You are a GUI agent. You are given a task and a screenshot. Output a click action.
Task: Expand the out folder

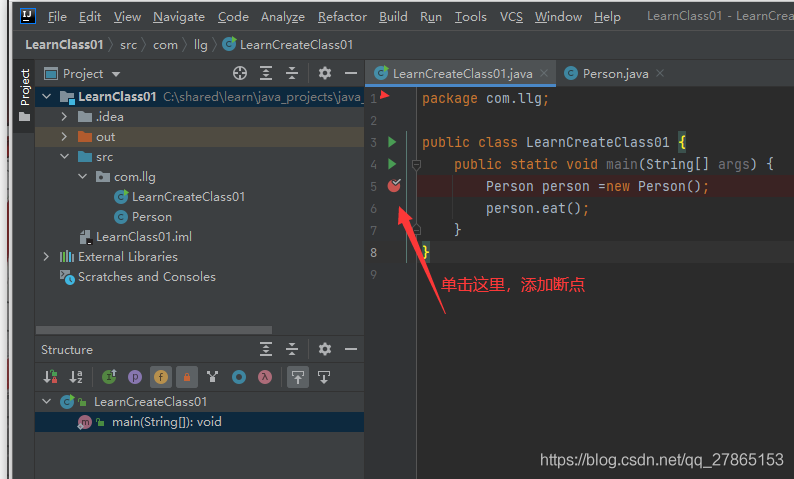pos(64,137)
